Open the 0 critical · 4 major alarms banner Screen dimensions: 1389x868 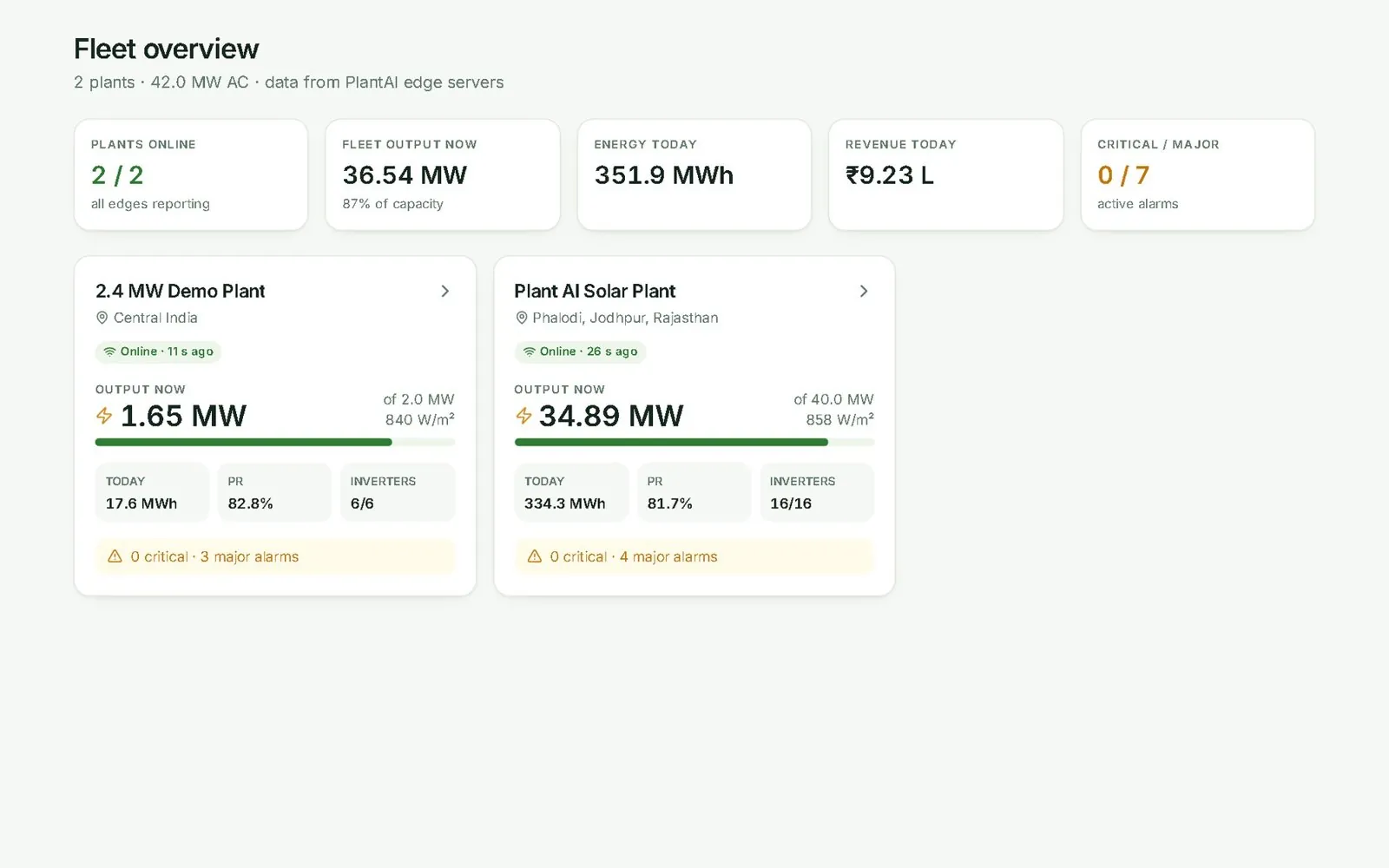pos(694,556)
